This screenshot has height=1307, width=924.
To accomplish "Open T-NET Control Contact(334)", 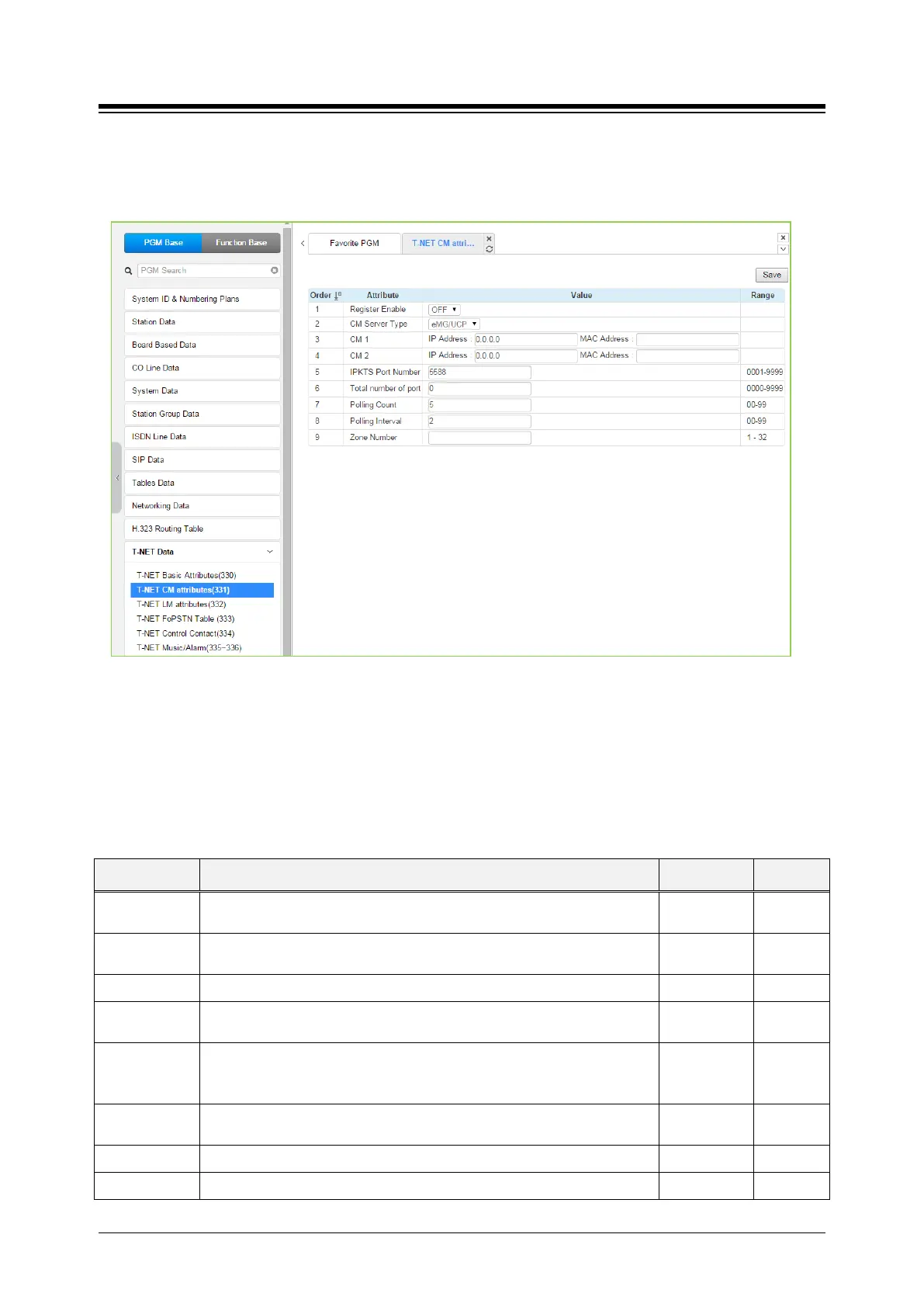I will tap(185, 634).
